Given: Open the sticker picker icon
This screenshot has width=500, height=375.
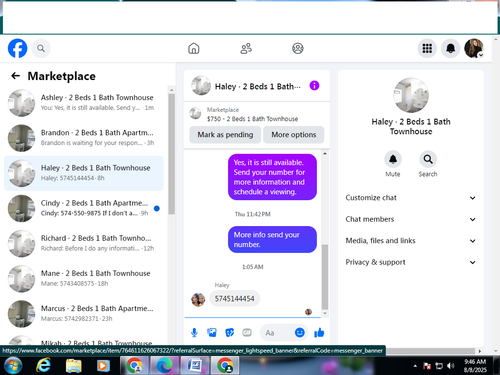Looking at the screenshot, I should tap(229, 332).
